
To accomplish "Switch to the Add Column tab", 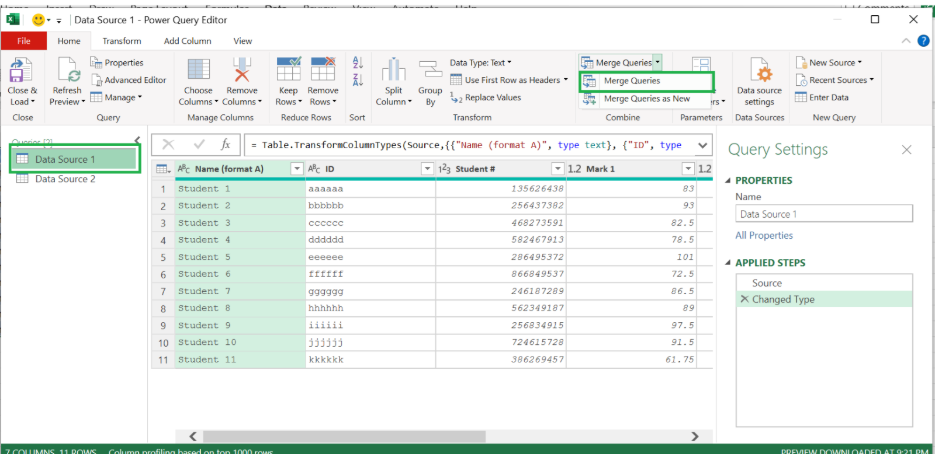I will pos(187,41).
